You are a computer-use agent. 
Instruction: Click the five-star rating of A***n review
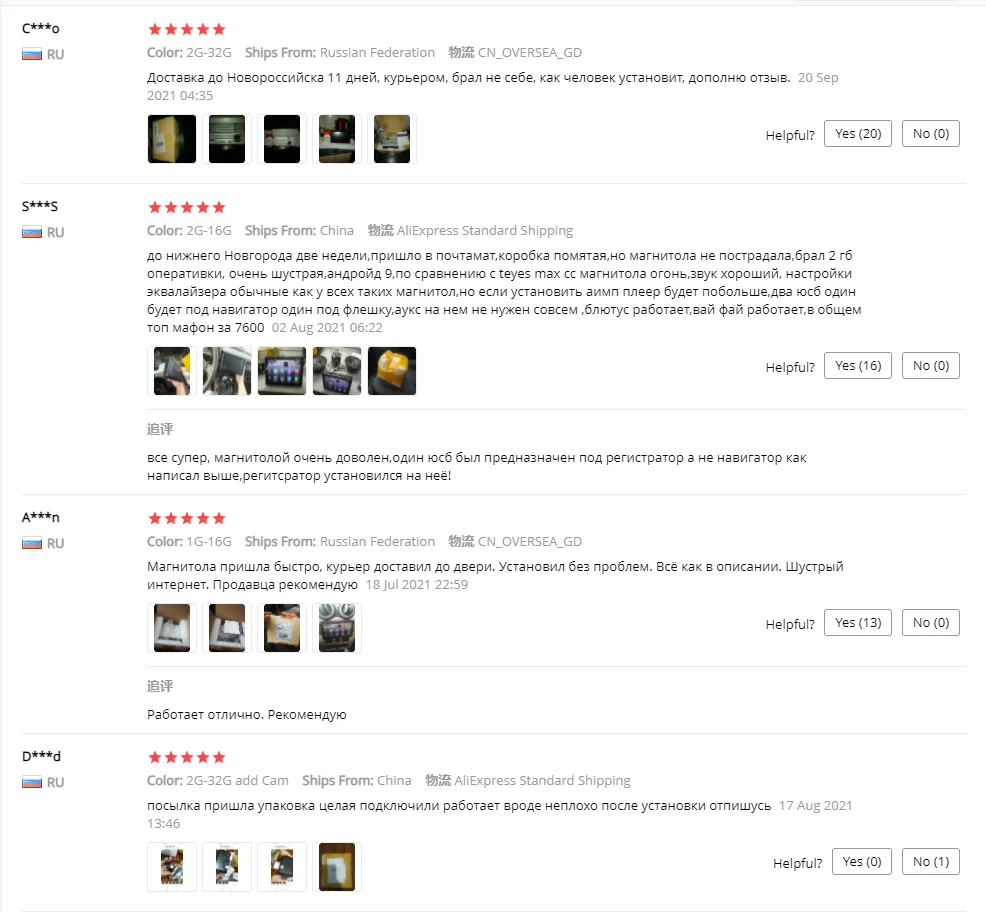pyautogui.click(x=187, y=518)
